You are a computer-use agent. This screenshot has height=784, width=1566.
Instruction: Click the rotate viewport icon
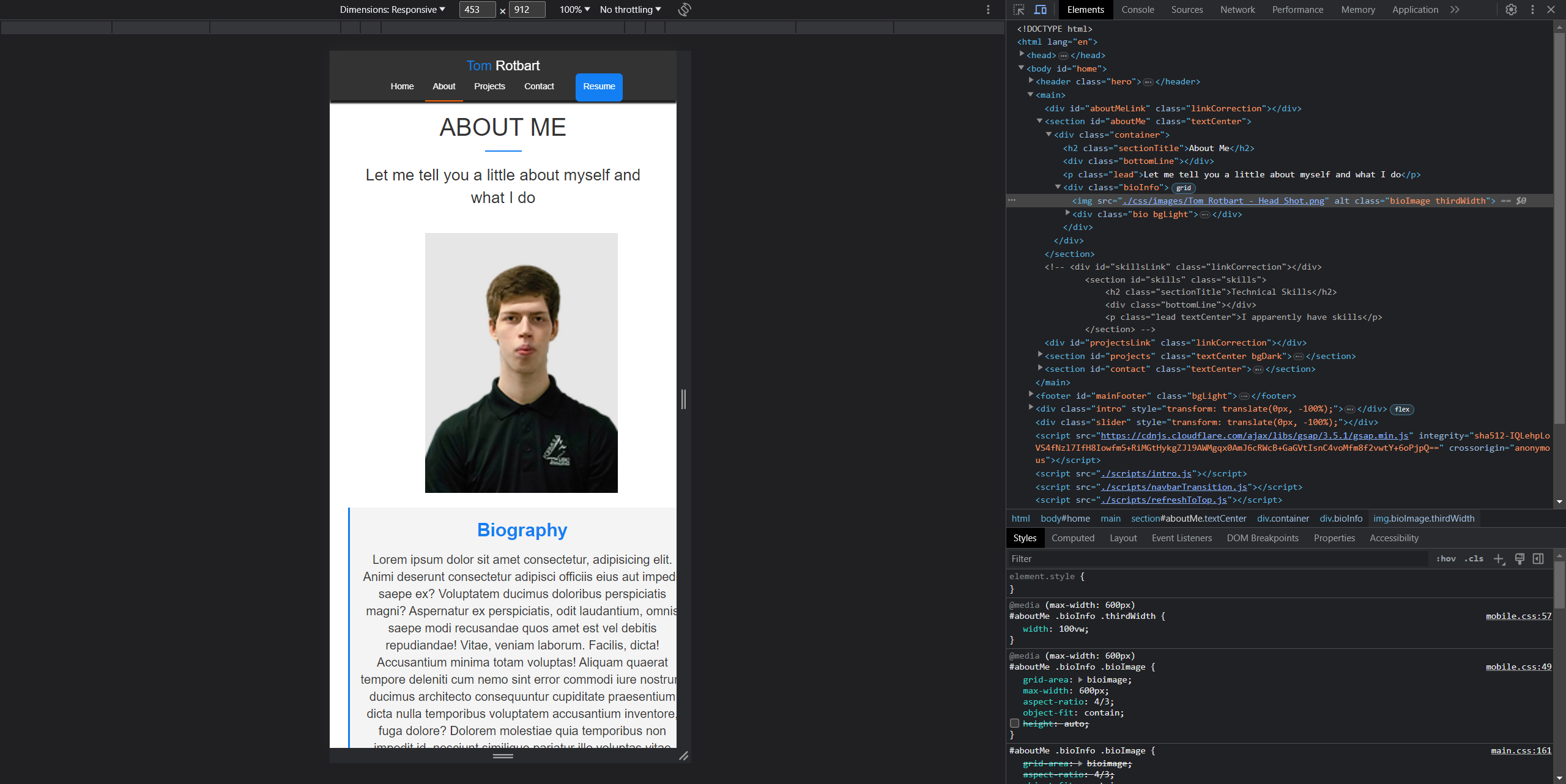pyautogui.click(x=685, y=10)
